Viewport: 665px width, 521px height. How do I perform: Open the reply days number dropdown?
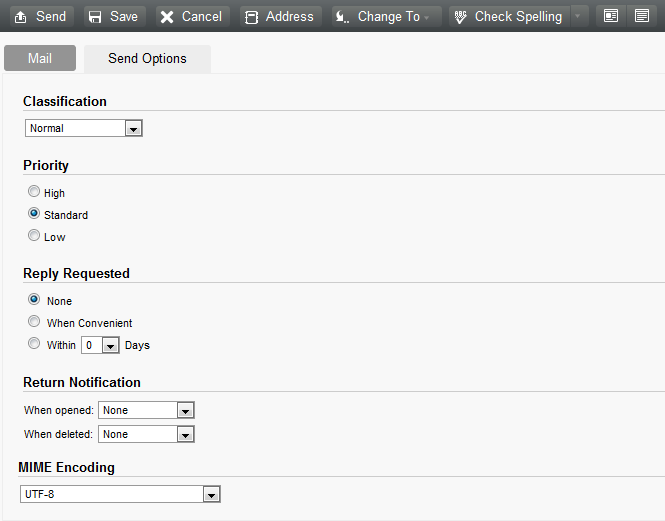click(x=109, y=345)
